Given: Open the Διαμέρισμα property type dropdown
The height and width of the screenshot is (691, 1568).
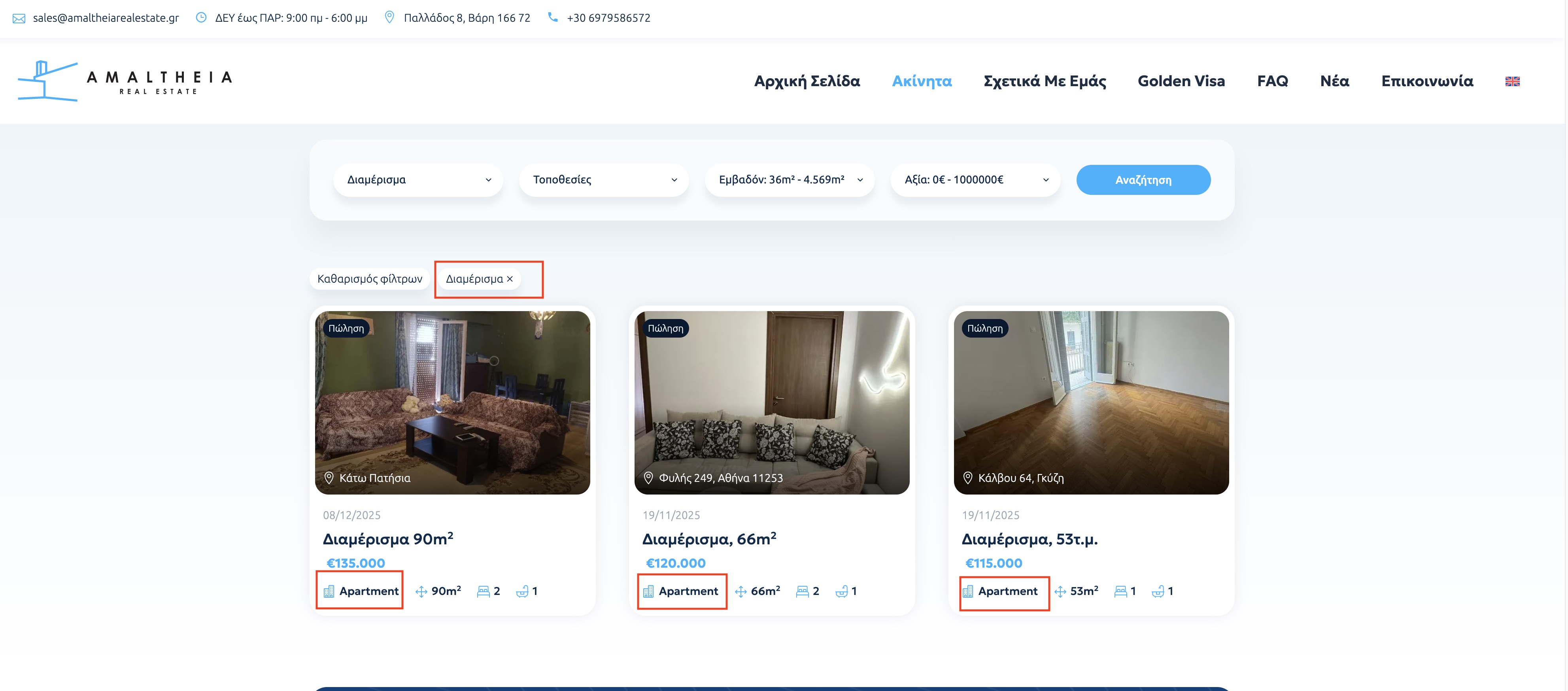Looking at the screenshot, I should coord(418,179).
